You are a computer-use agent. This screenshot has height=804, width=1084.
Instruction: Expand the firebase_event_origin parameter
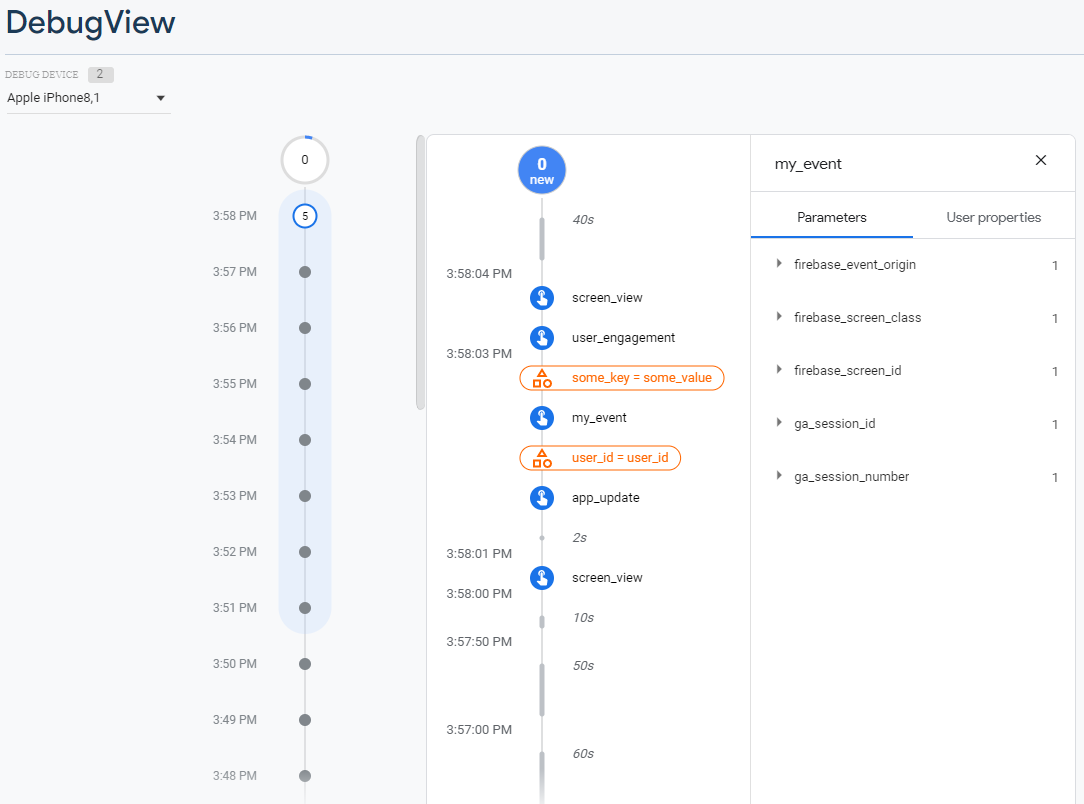(x=779, y=263)
